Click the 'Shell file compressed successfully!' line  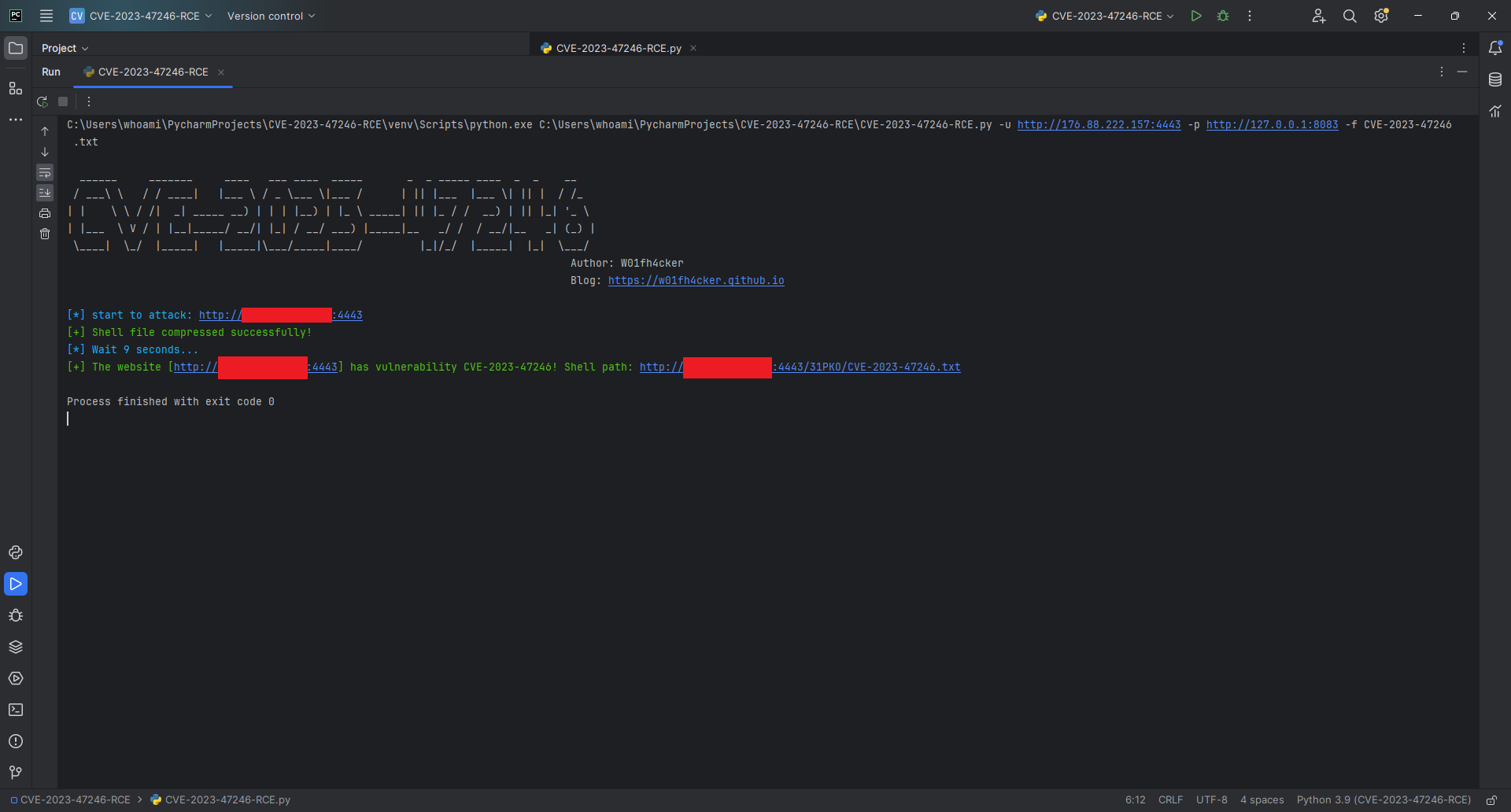point(190,332)
